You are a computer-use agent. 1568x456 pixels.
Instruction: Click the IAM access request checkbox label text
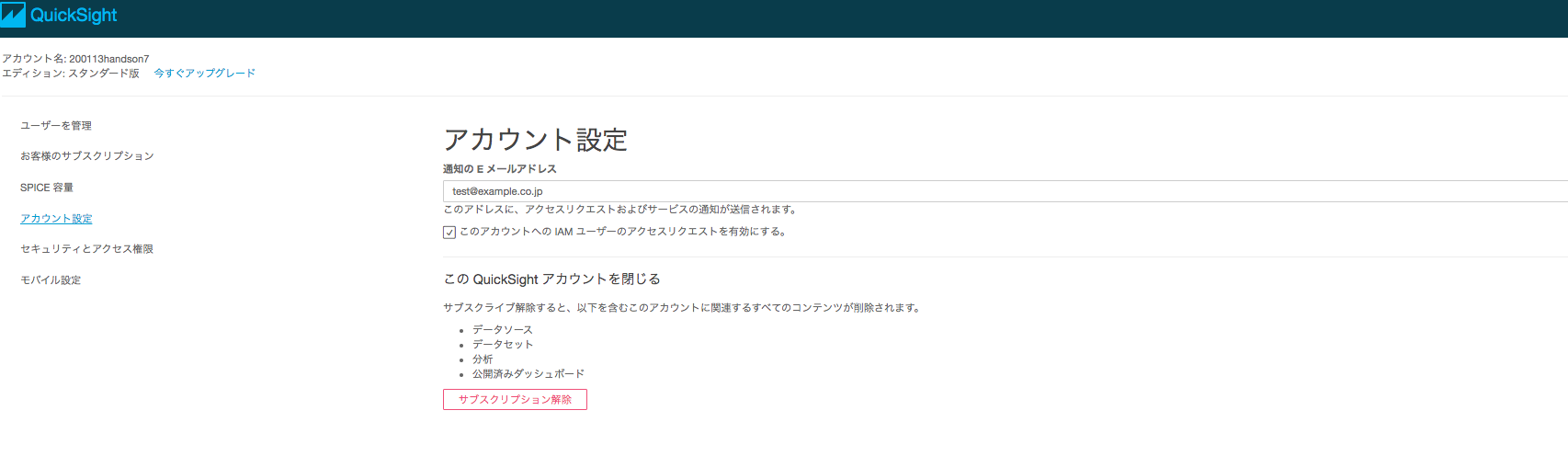point(623,232)
